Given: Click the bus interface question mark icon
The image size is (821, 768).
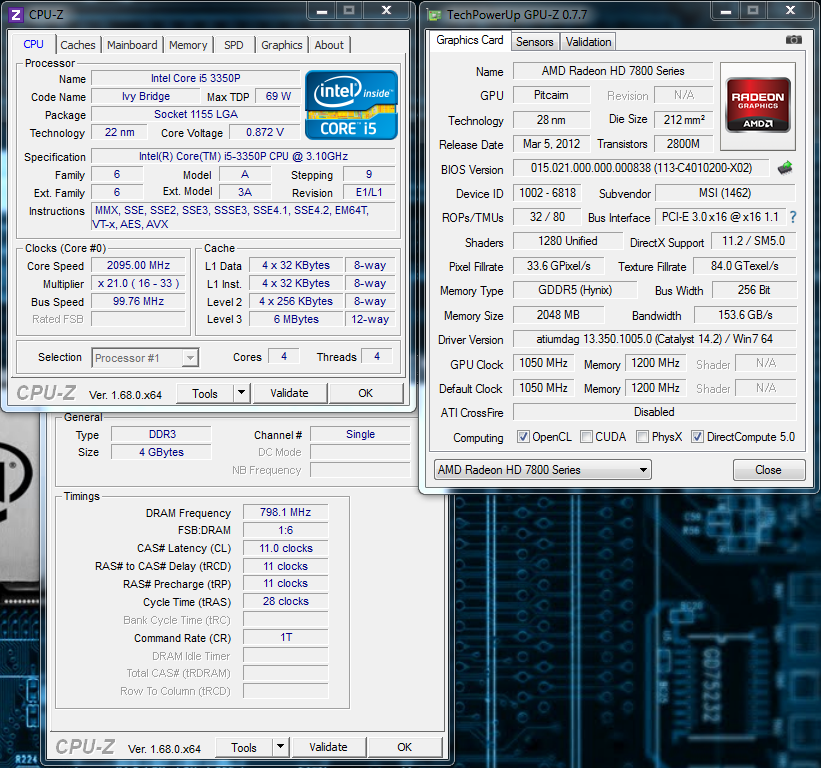Looking at the screenshot, I should tap(793, 217).
